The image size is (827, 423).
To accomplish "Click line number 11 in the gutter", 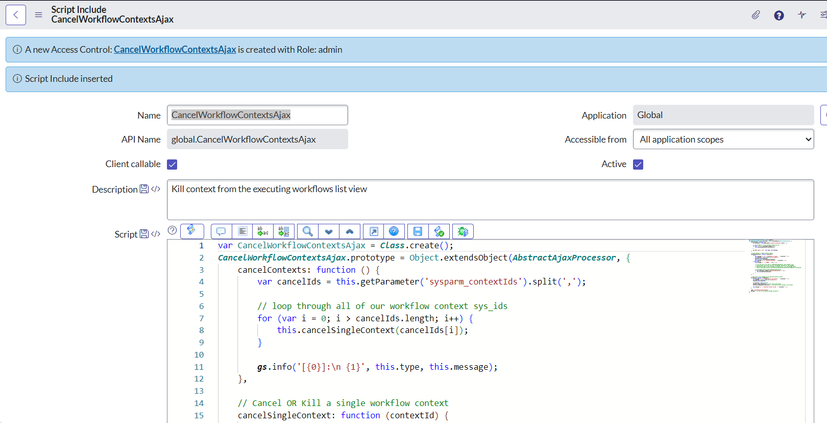I will click(x=199, y=367).
